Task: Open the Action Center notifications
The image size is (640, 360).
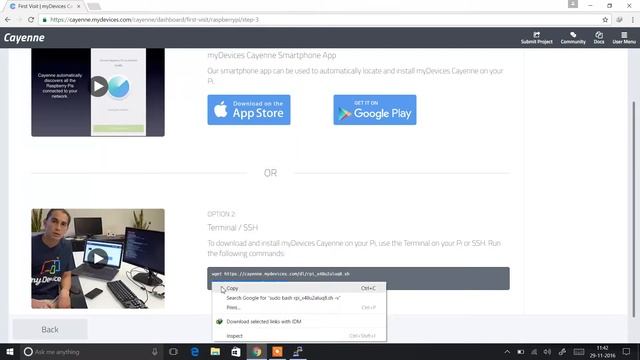Action: 626,351
